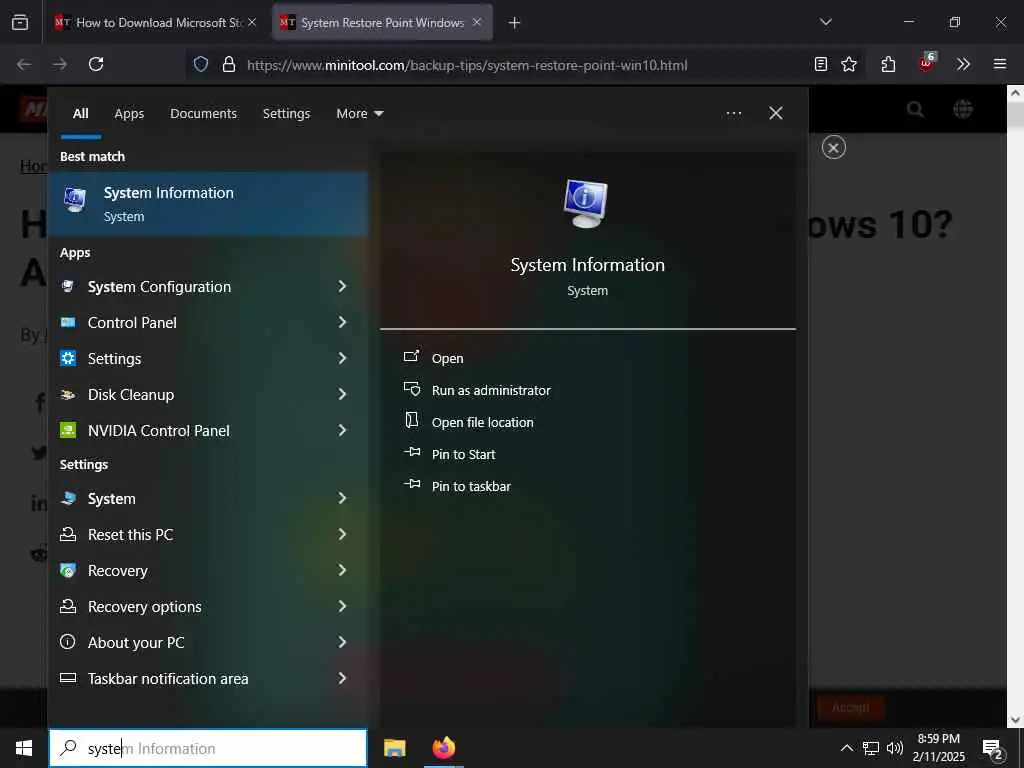Expand Control Panel details arrow
Image resolution: width=1024 pixels, height=768 pixels.
coord(342,322)
